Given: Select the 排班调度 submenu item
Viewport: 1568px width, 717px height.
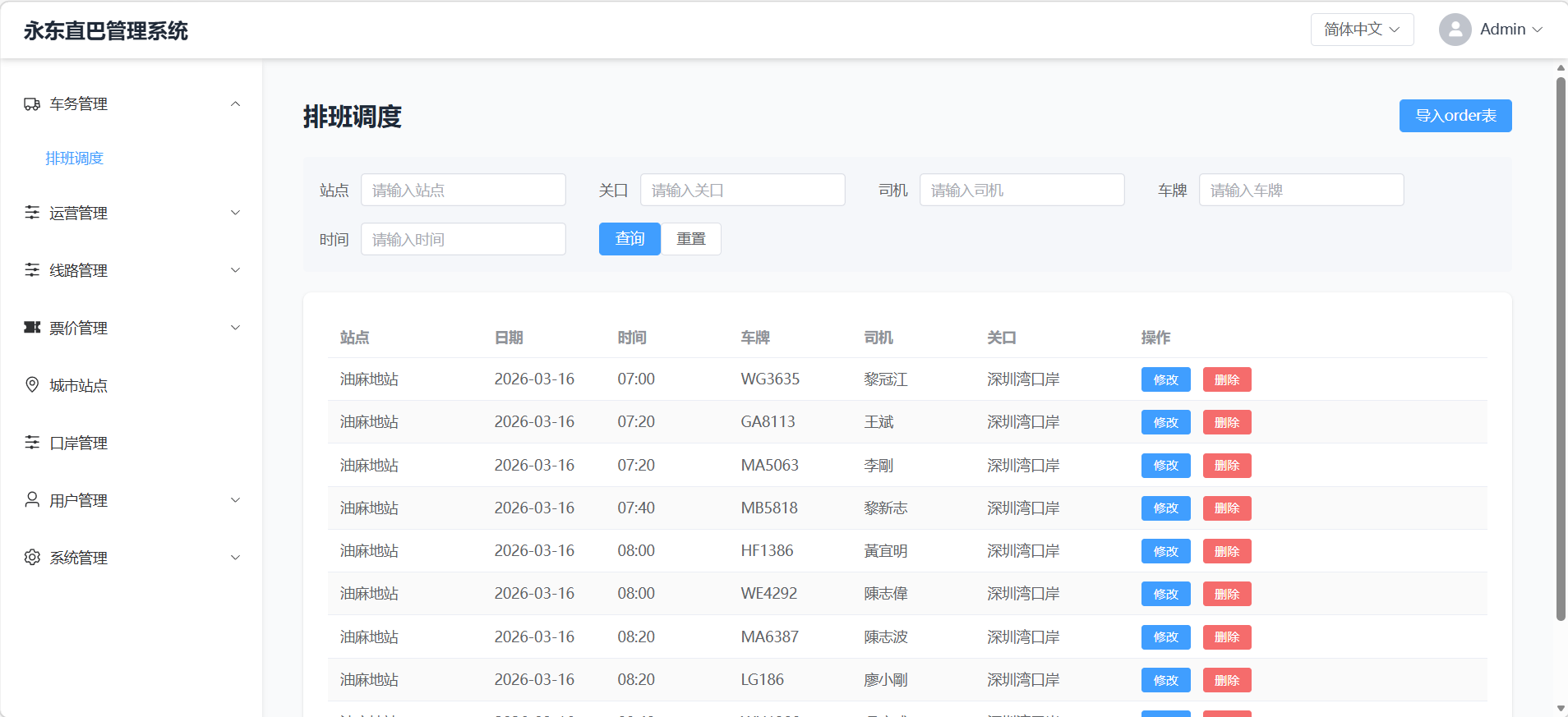Looking at the screenshot, I should tap(75, 159).
